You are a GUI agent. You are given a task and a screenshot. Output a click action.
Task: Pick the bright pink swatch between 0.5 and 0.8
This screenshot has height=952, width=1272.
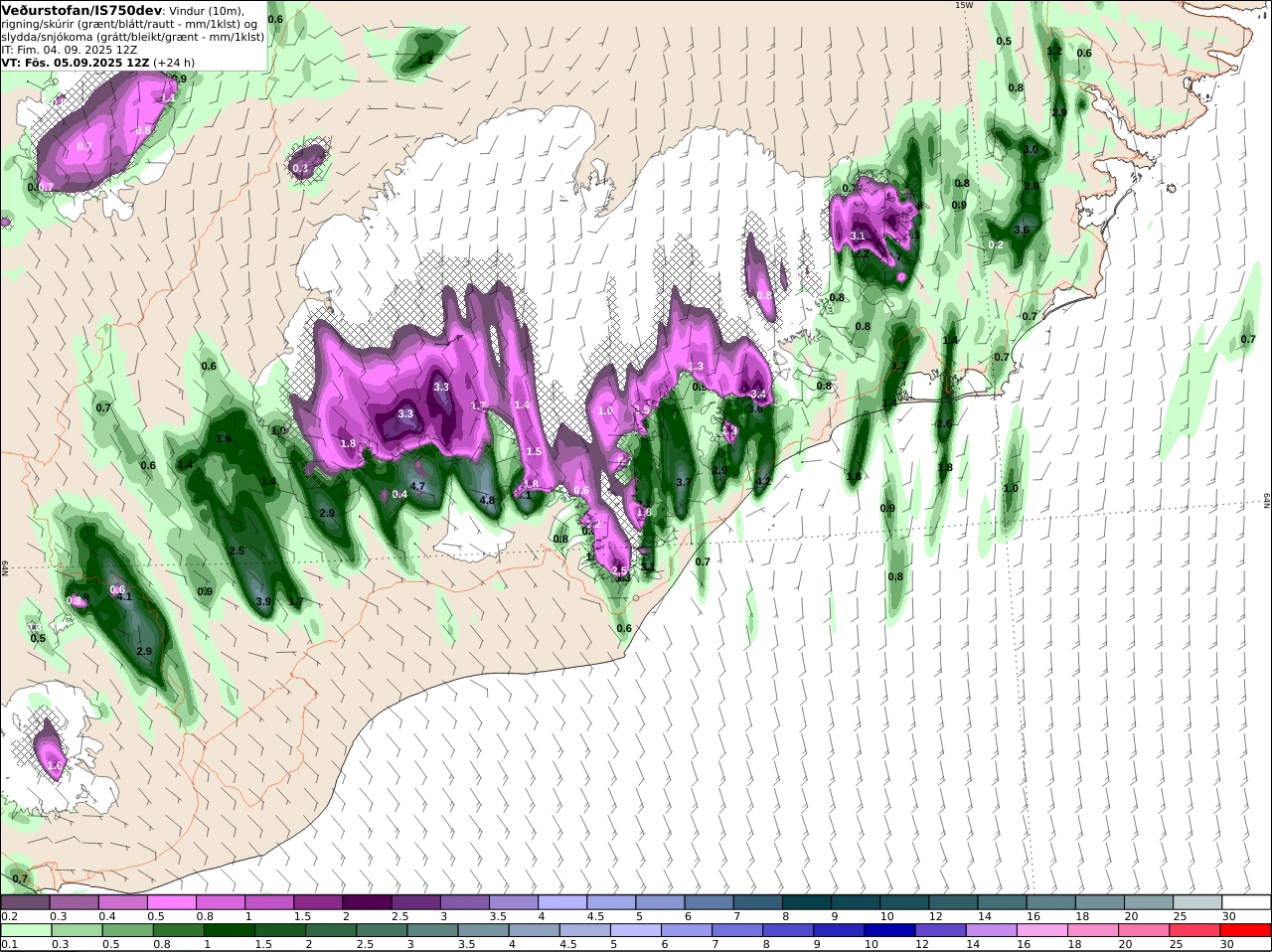[172, 902]
